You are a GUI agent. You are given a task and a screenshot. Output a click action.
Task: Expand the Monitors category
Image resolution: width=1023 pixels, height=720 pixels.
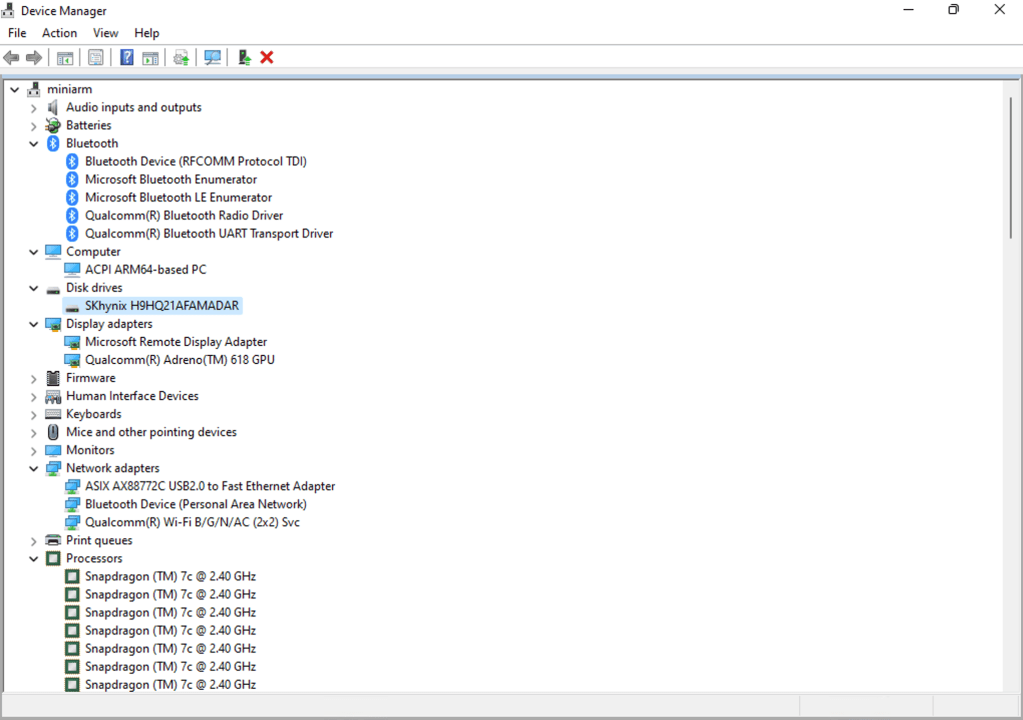click(34, 451)
